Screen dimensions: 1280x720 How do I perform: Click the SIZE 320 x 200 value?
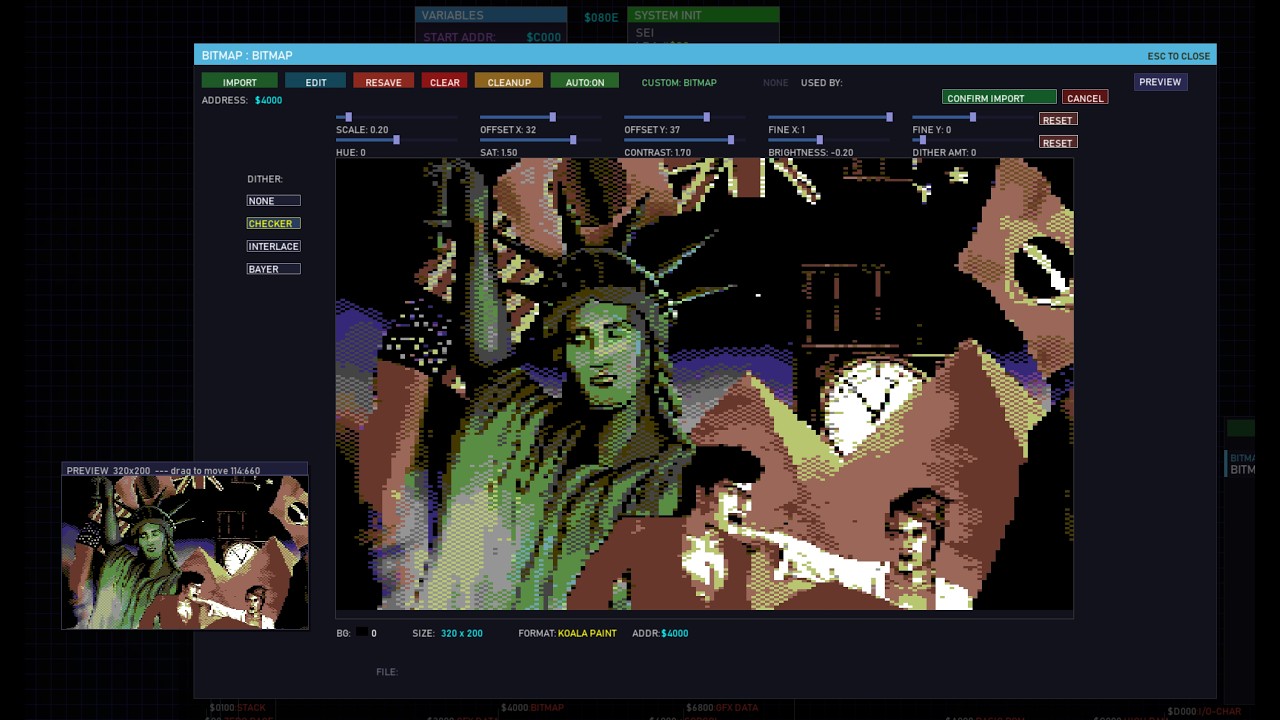click(462, 633)
